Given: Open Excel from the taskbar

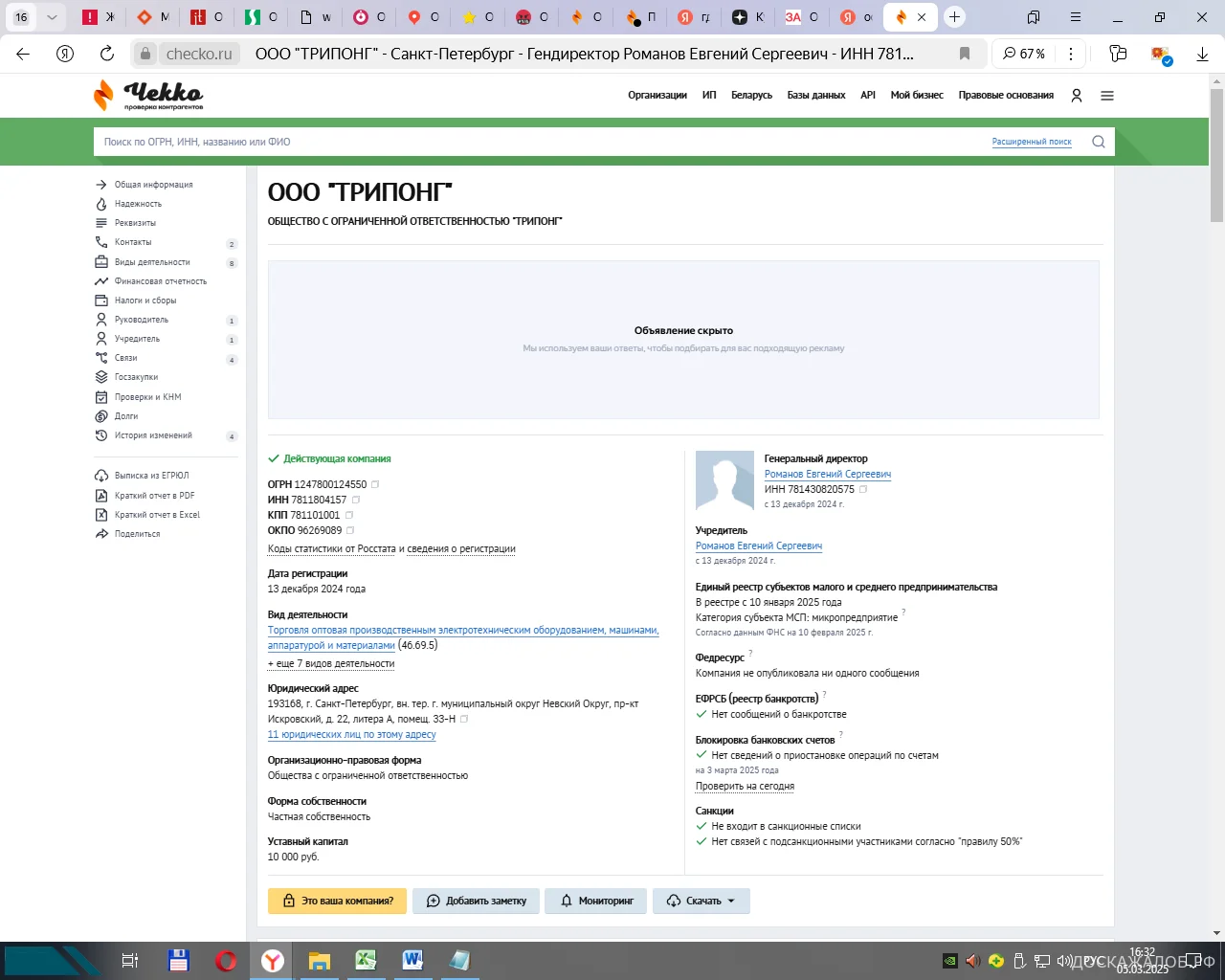Looking at the screenshot, I should [x=366, y=960].
